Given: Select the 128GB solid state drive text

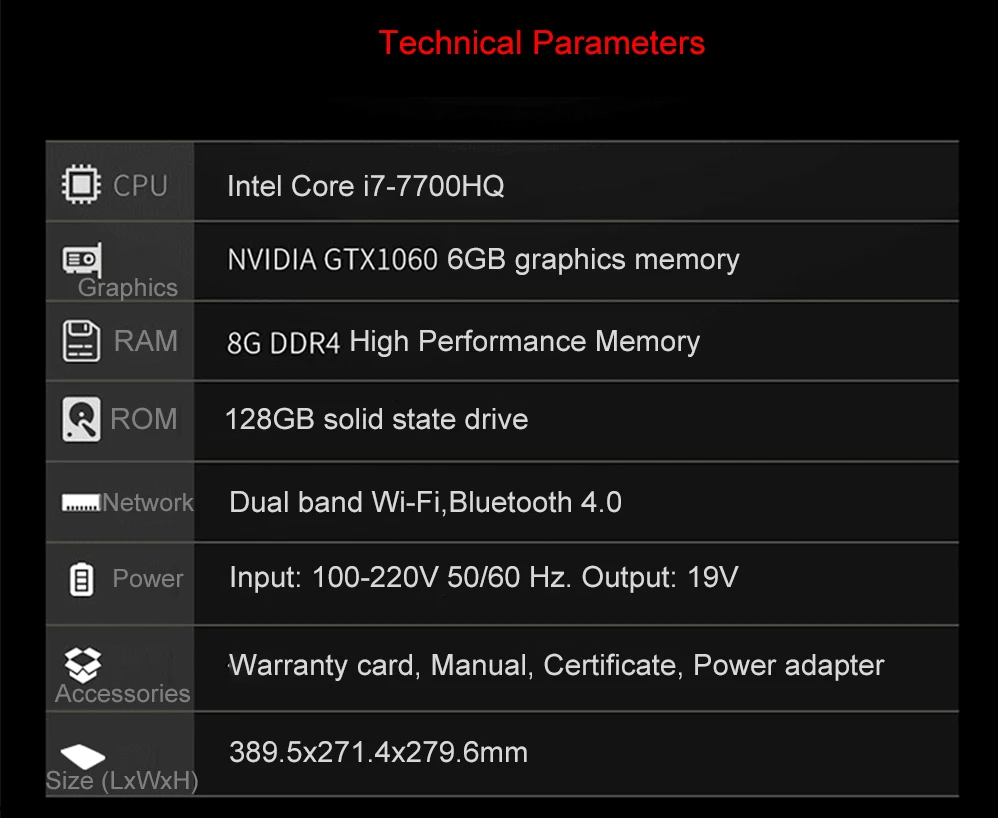Looking at the screenshot, I should coord(377,420).
